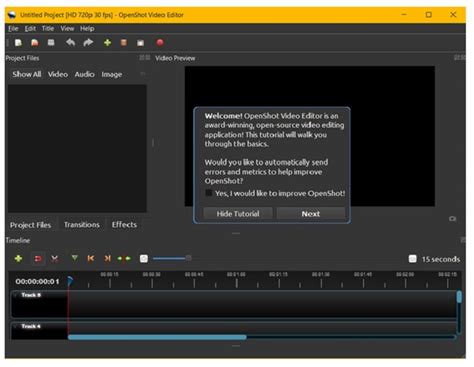Click Next in the tutorial dialog
This screenshot has width=474, height=367.
click(311, 214)
